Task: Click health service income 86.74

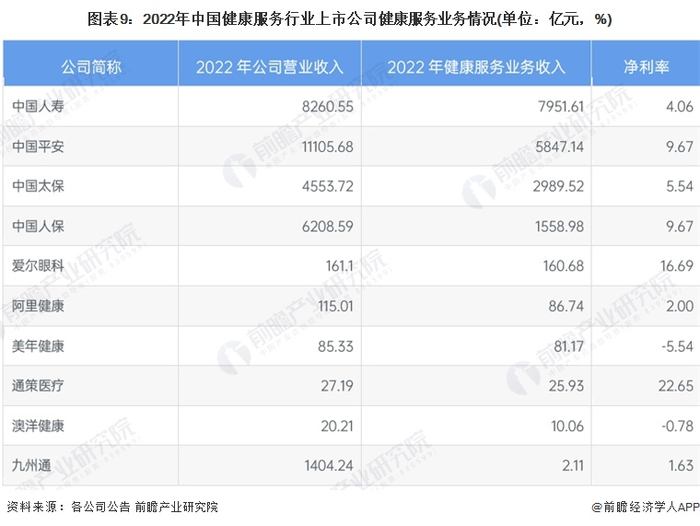Action: 566,306
